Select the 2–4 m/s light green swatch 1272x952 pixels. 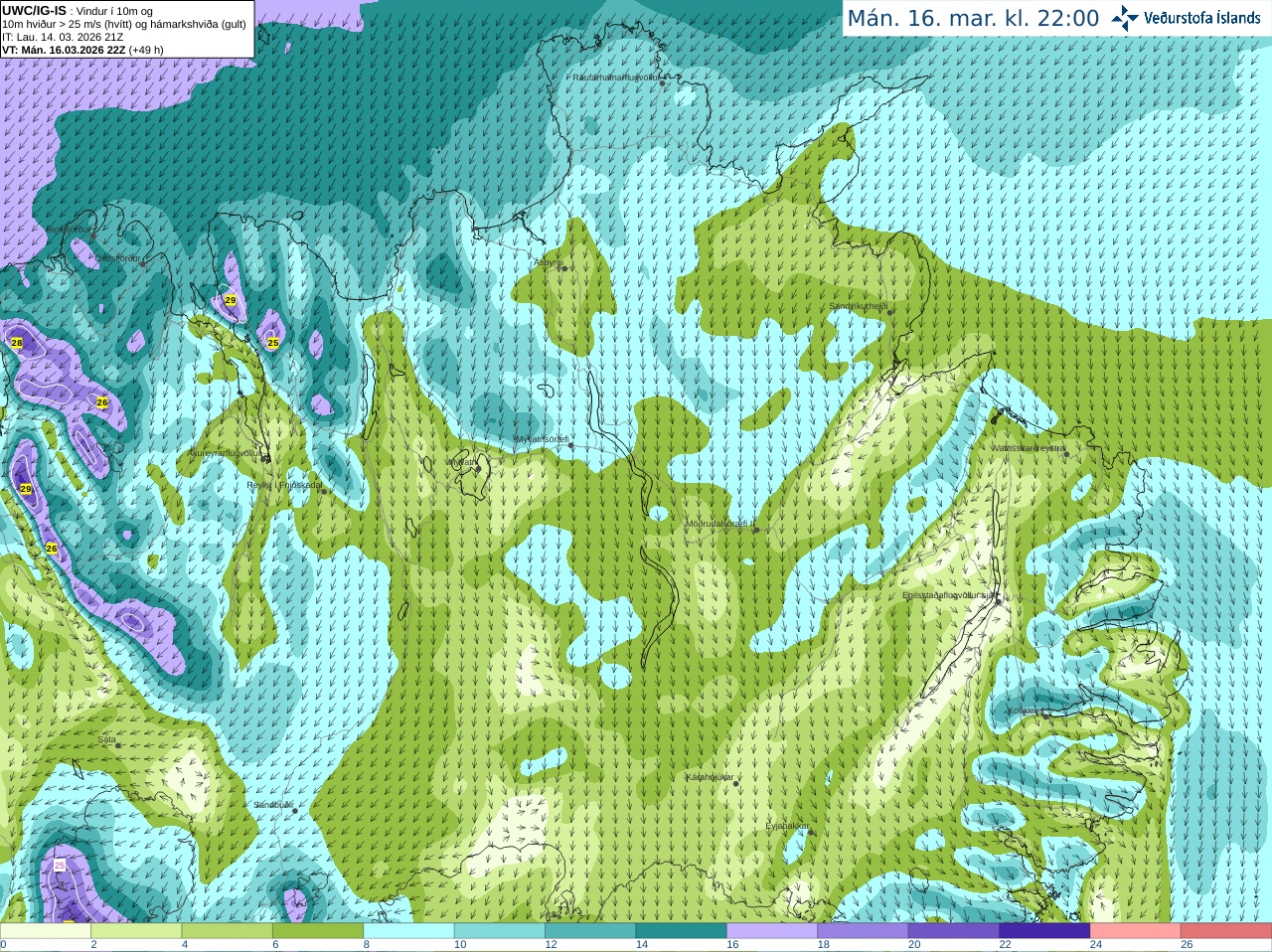click(x=136, y=931)
